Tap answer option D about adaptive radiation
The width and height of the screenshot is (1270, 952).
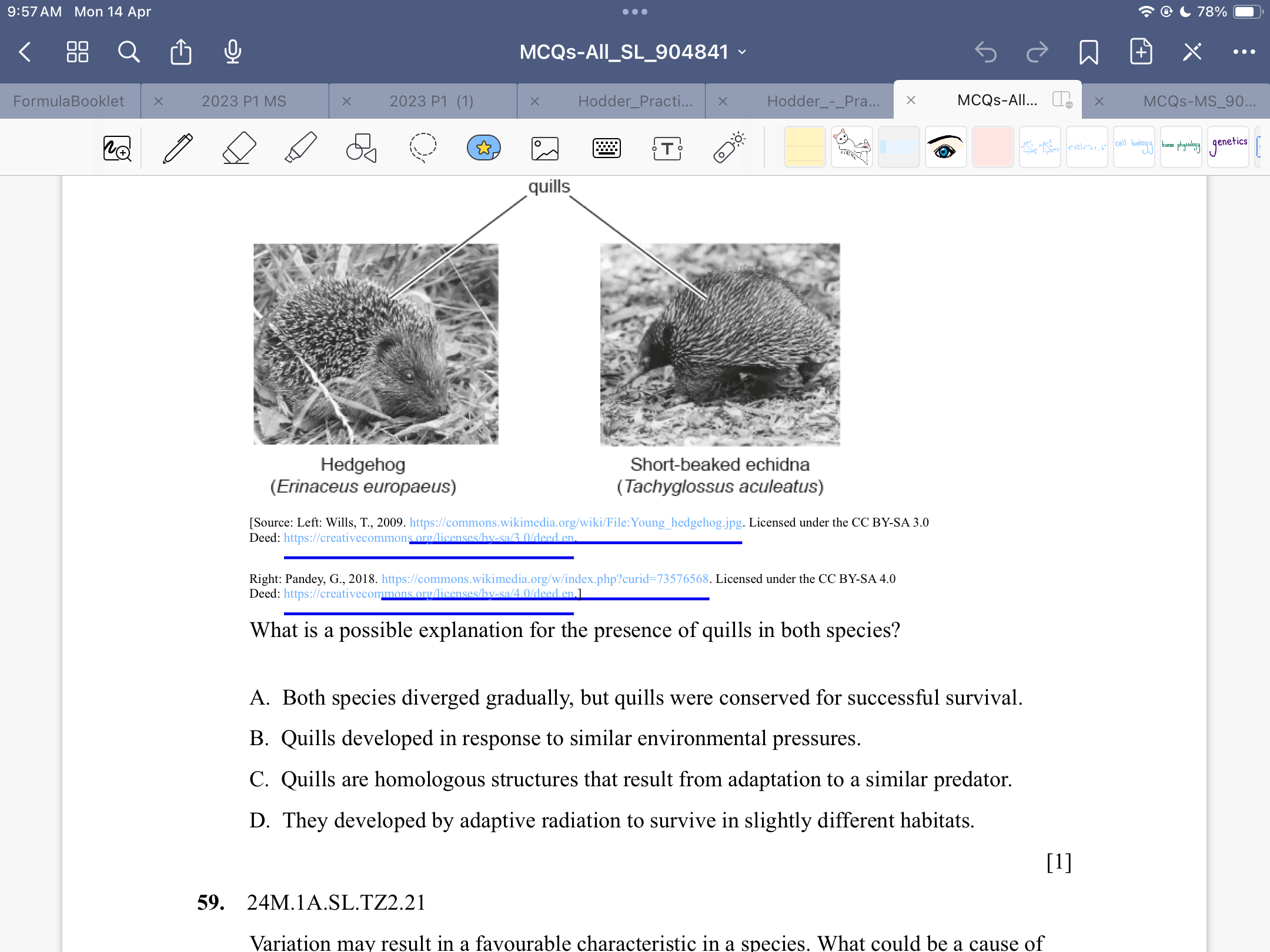[611, 820]
